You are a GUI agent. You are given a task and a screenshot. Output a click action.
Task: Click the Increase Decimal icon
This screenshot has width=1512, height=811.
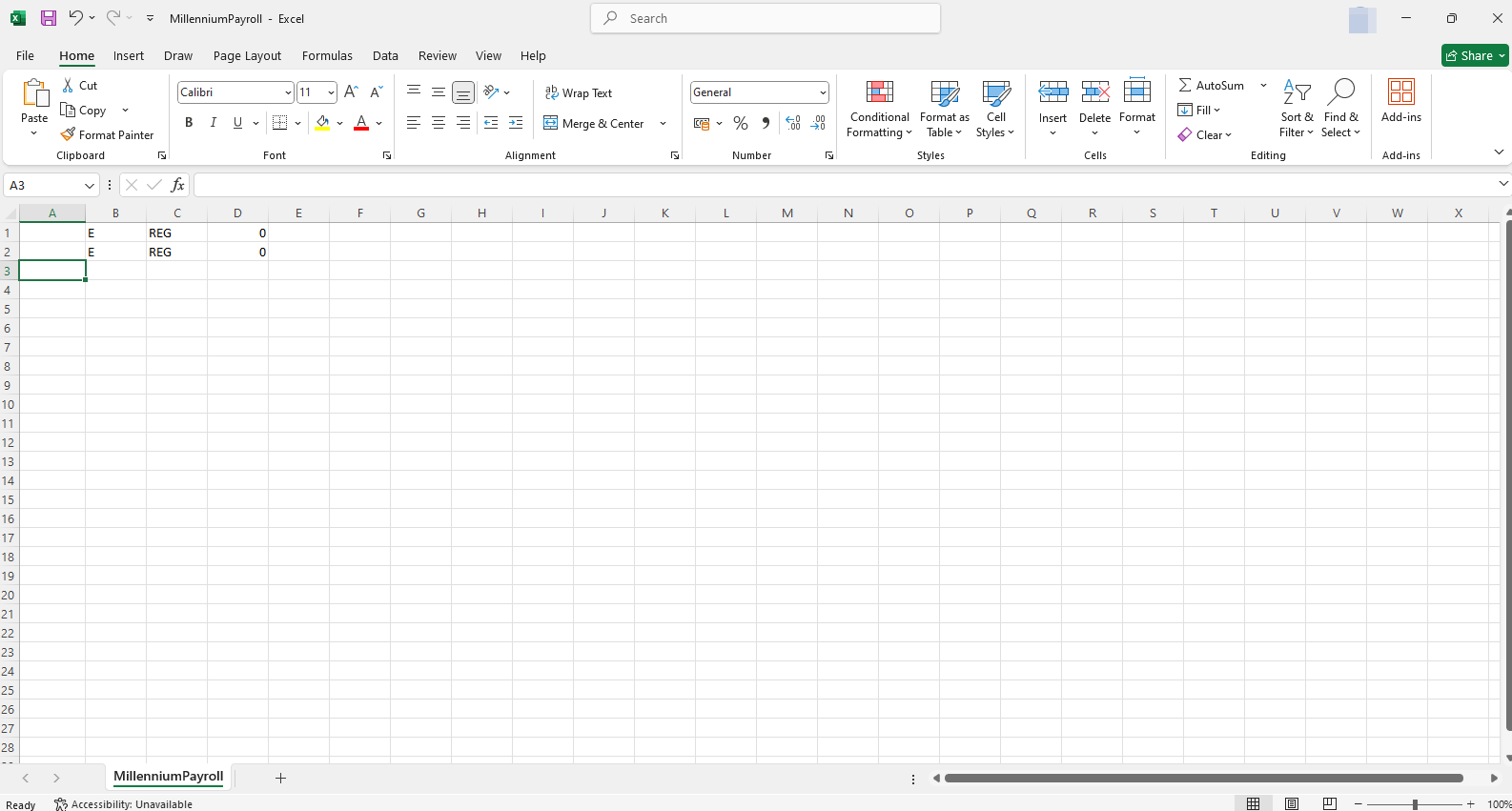793,123
